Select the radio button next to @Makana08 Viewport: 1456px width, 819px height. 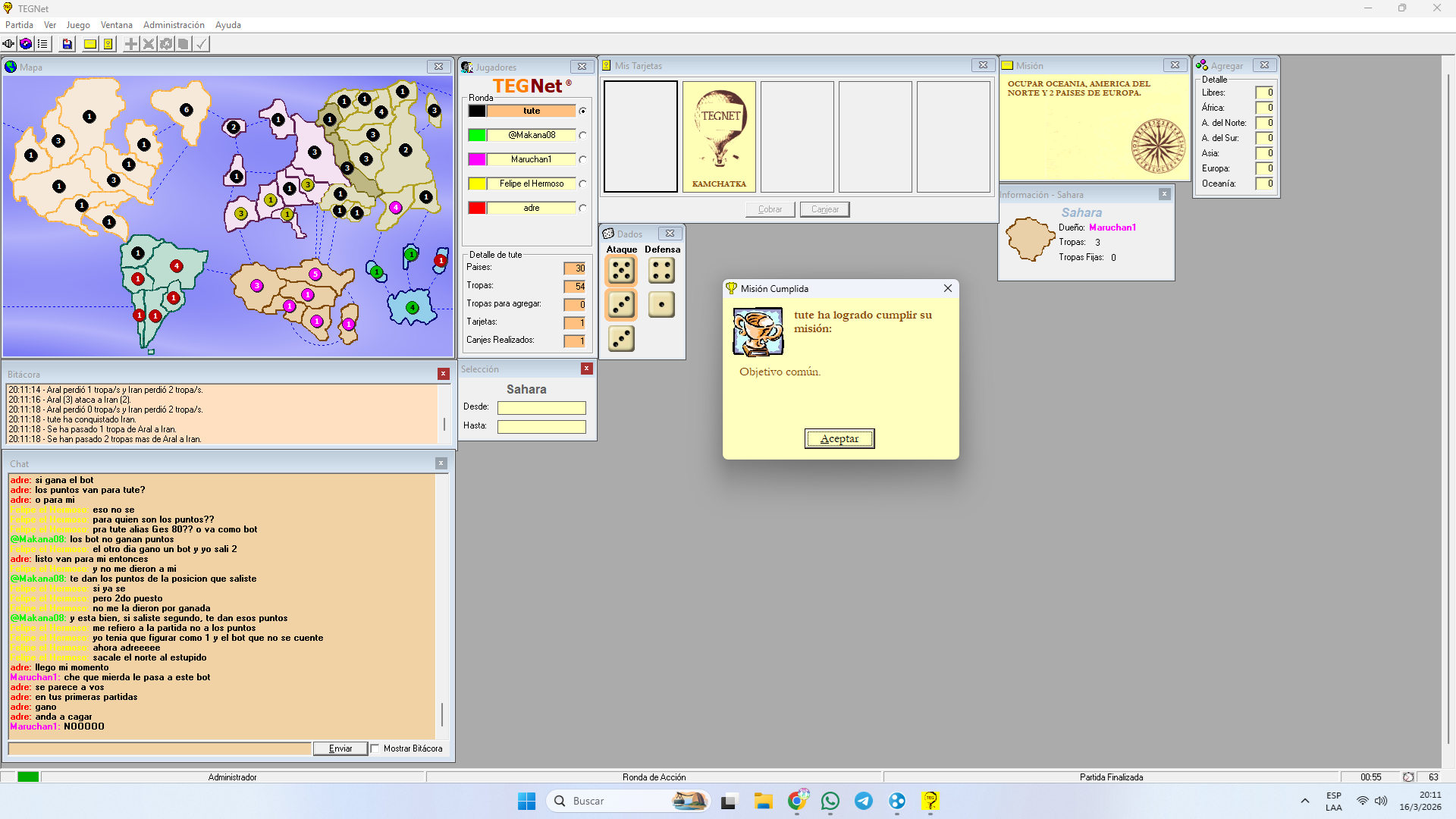click(x=582, y=135)
